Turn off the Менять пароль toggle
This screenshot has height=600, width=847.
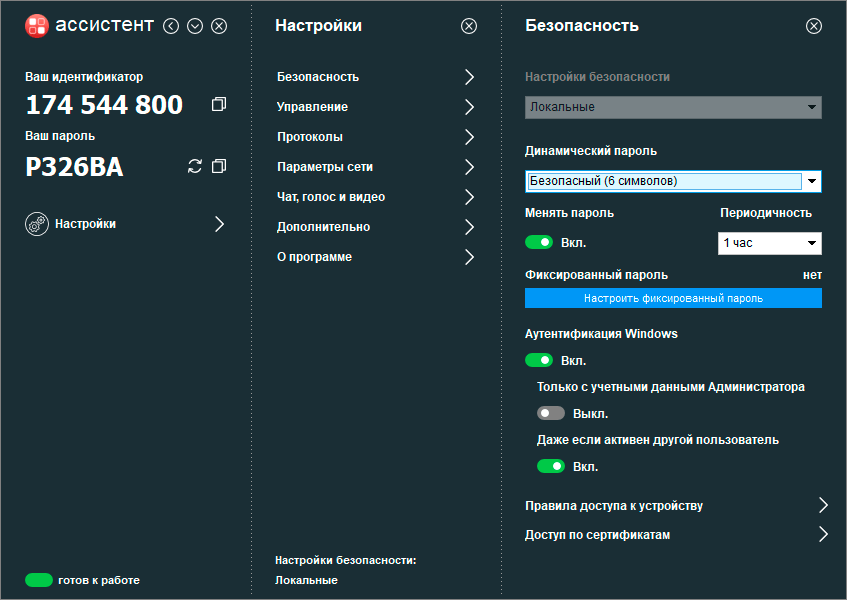point(539,242)
